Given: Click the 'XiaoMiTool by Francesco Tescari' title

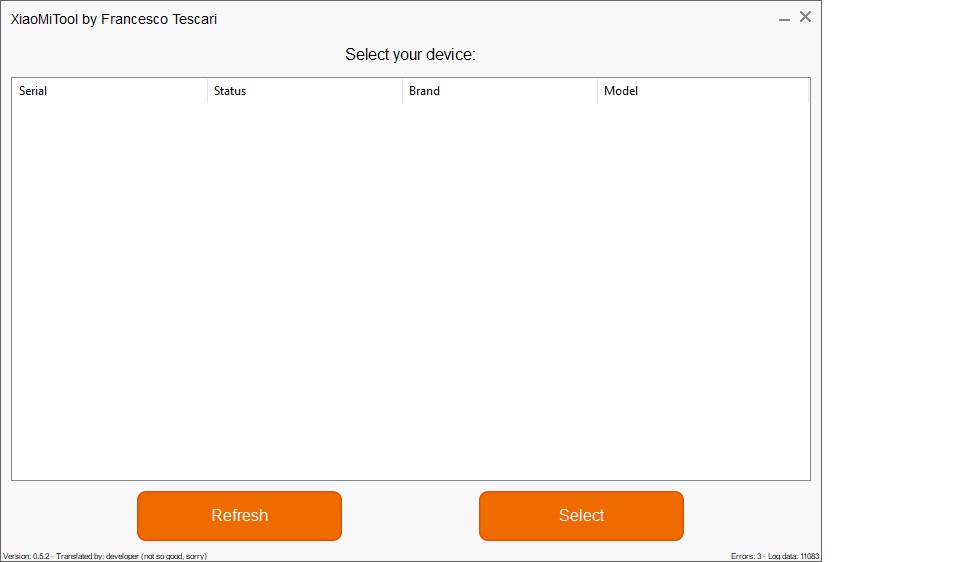Looking at the screenshot, I should (114, 19).
